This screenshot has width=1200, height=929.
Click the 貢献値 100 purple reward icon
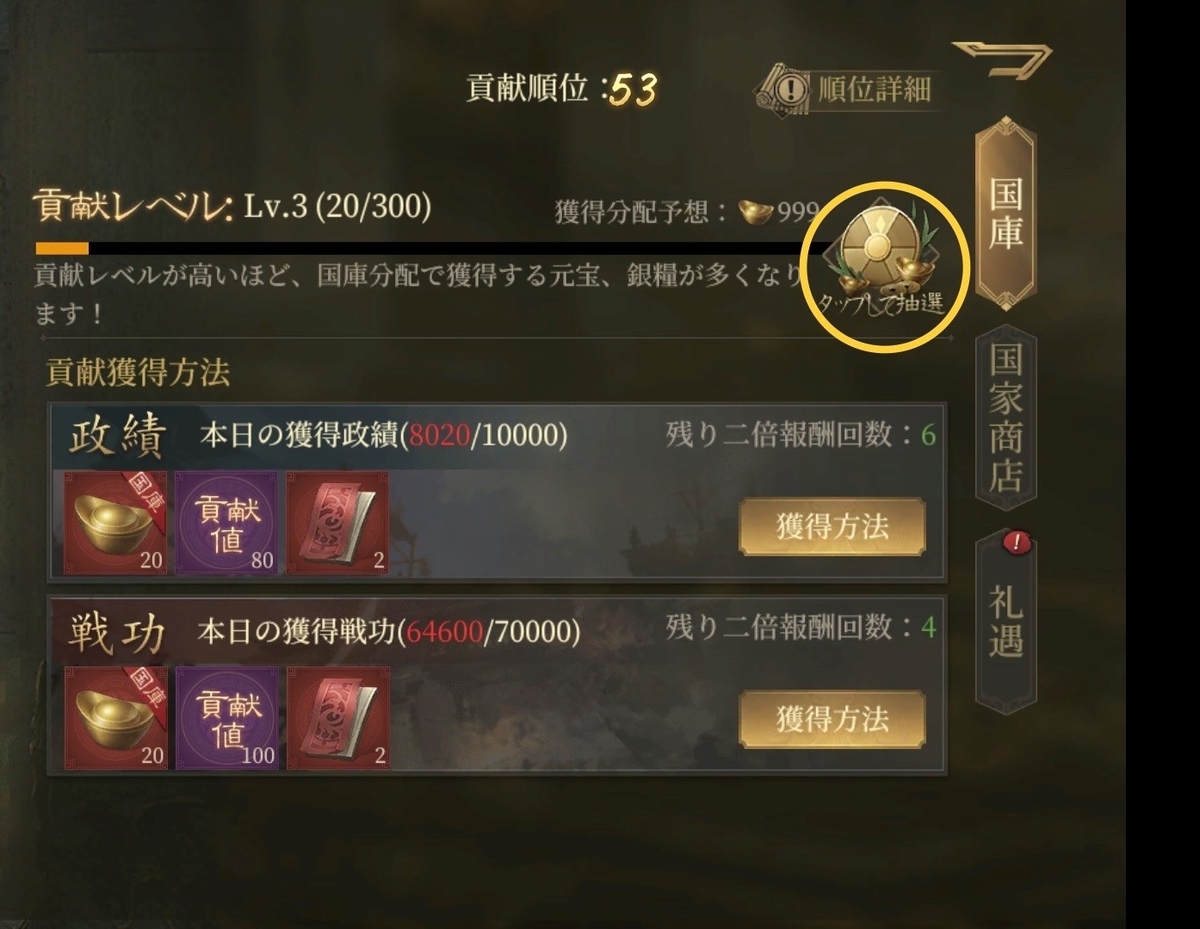[x=227, y=718]
